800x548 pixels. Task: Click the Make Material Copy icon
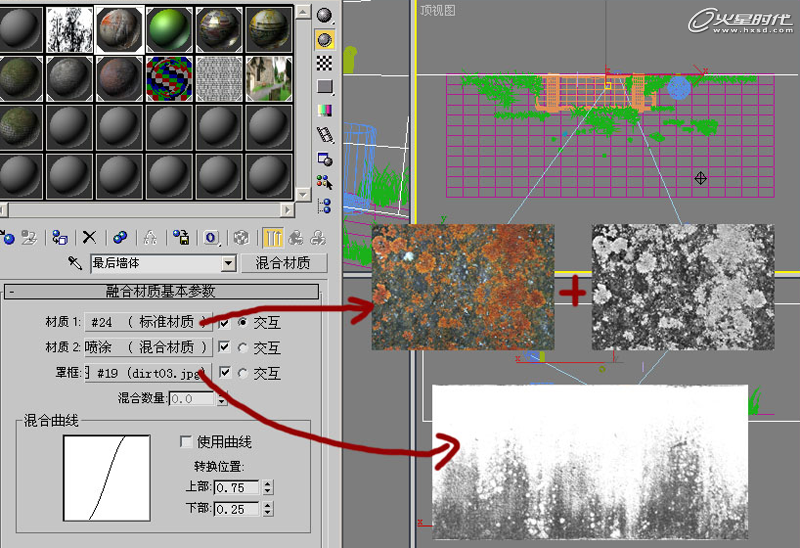pos(120,237)
